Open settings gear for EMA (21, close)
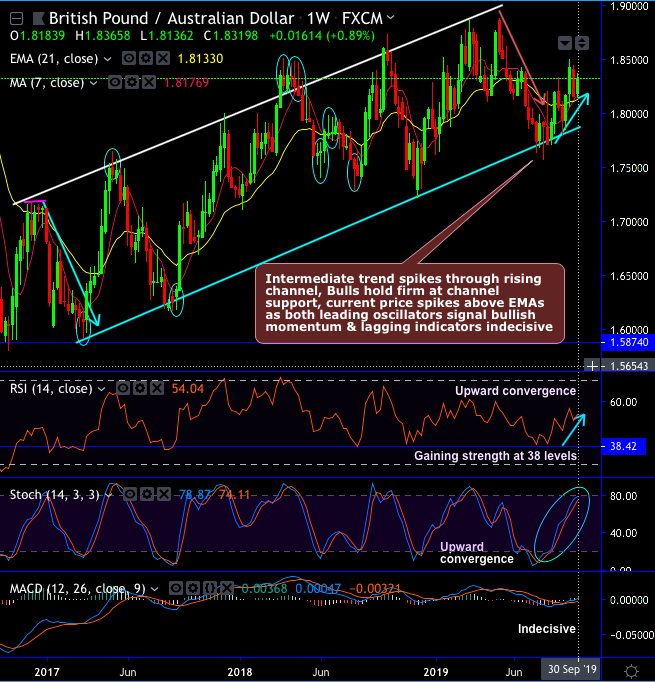Viewport: 655px width, 682px height. (146, 58)
